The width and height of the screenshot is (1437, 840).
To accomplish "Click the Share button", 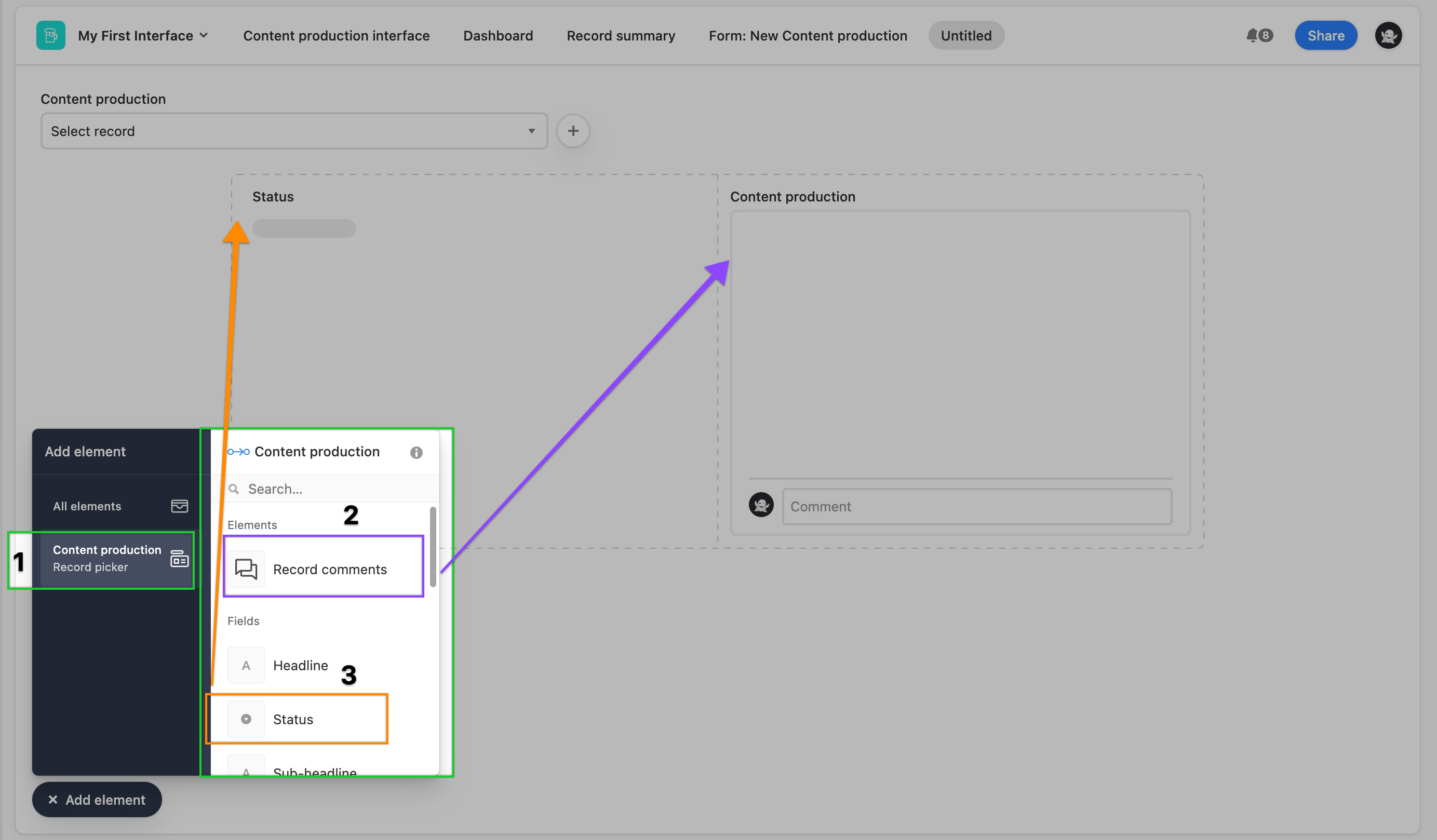I will click(x=1325, y=35).
